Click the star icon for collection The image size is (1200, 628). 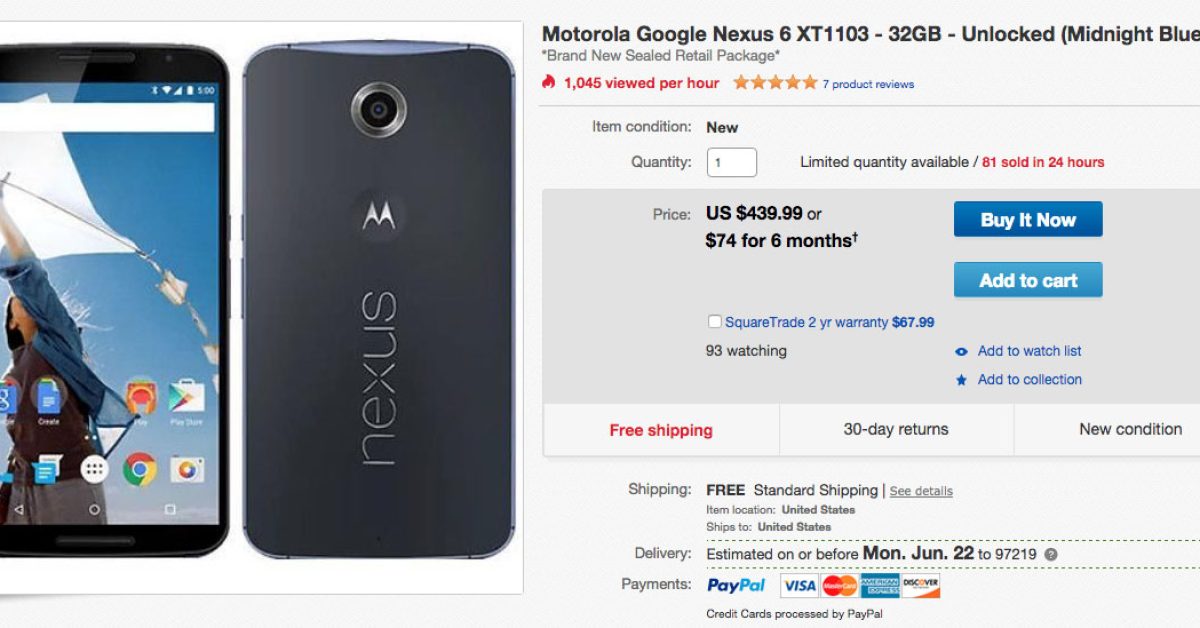coord(961,380)
